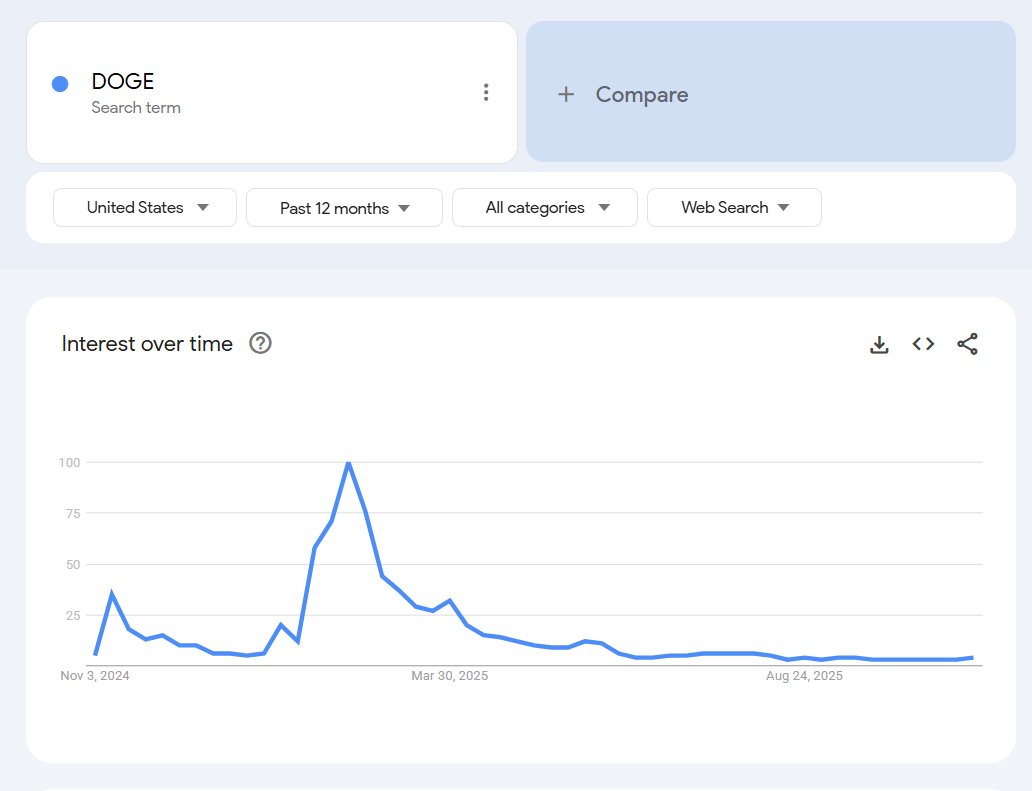
Task: Click the Interest over time title
Action: point(146,343)
